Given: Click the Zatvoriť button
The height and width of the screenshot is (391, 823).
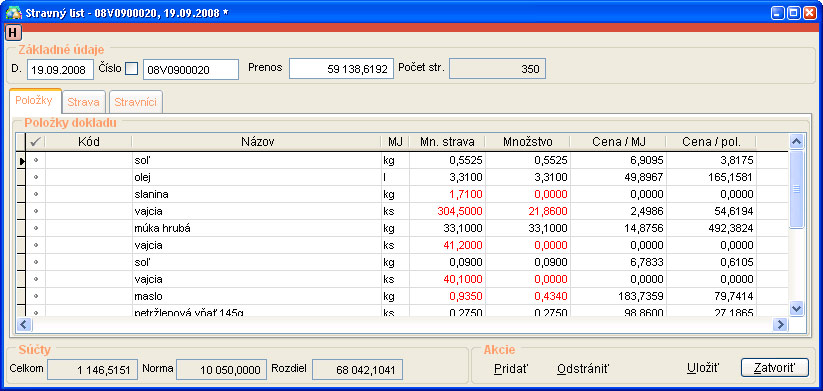Looking at the screenshot, I should [775, 368].
